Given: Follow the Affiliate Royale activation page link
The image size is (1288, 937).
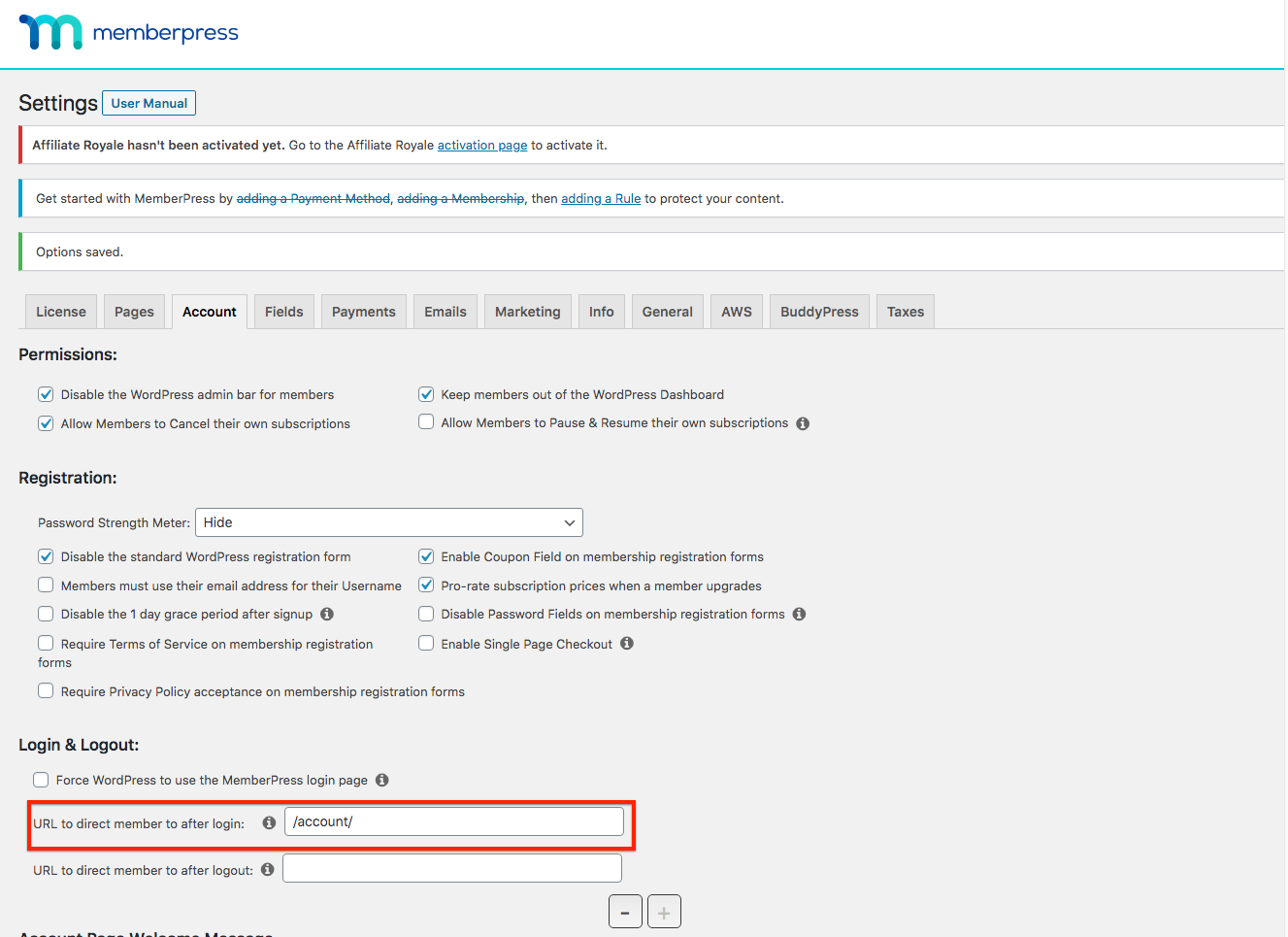Looking at the screenshot, I should tap(482, 145).
